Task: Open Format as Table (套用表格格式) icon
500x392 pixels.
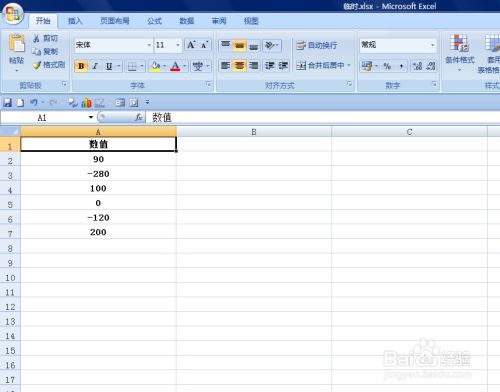Action: (x=492, y=43)
